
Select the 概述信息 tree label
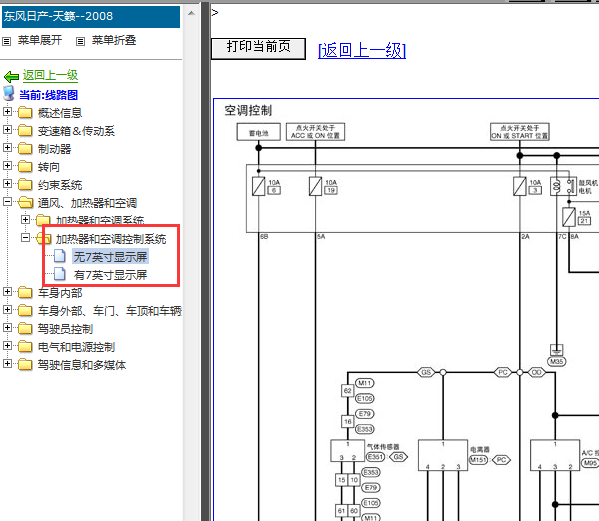click(60, 113)
